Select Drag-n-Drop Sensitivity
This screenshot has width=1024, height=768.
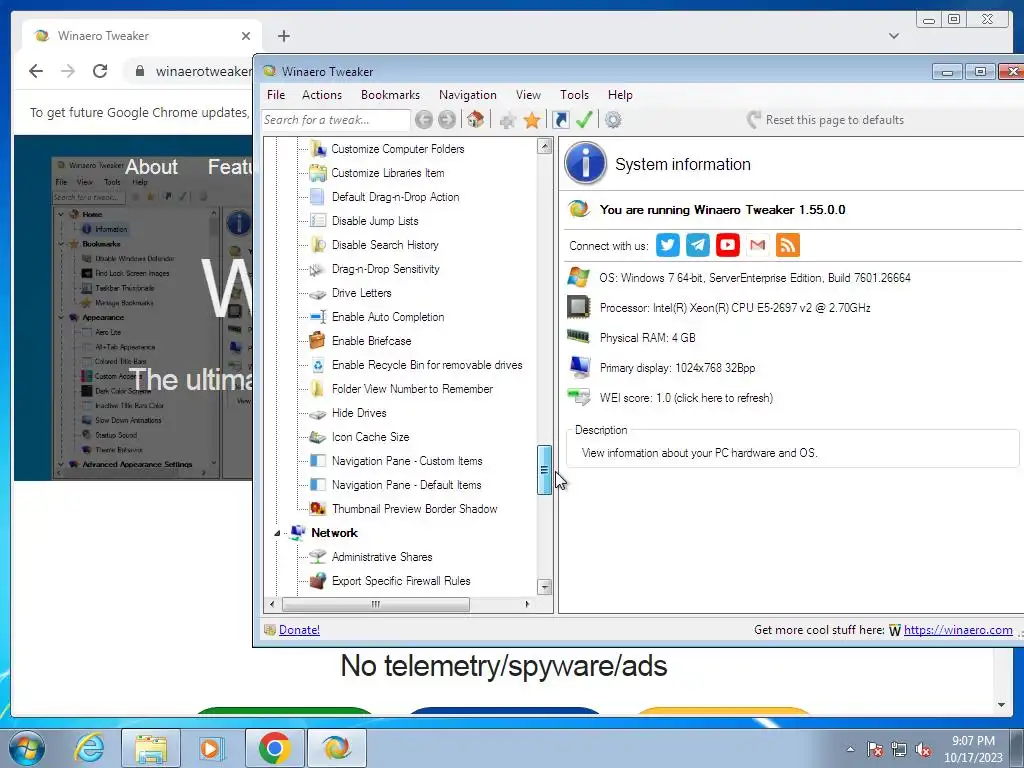point(386,269)
